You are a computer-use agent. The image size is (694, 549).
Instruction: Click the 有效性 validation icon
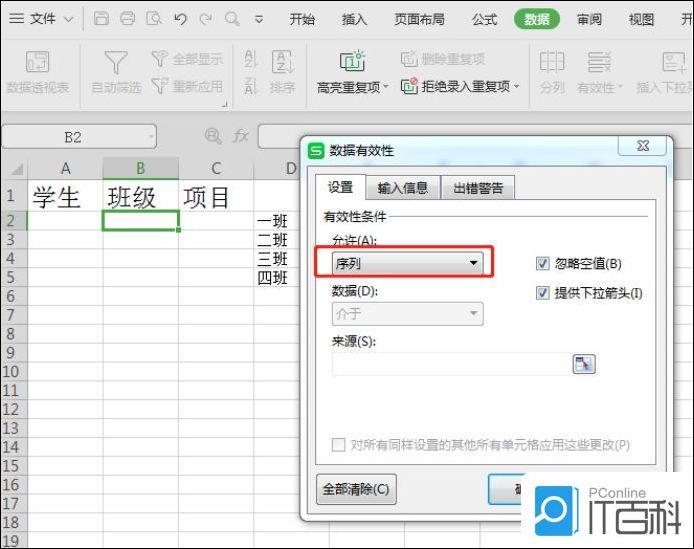coord(599,62)
